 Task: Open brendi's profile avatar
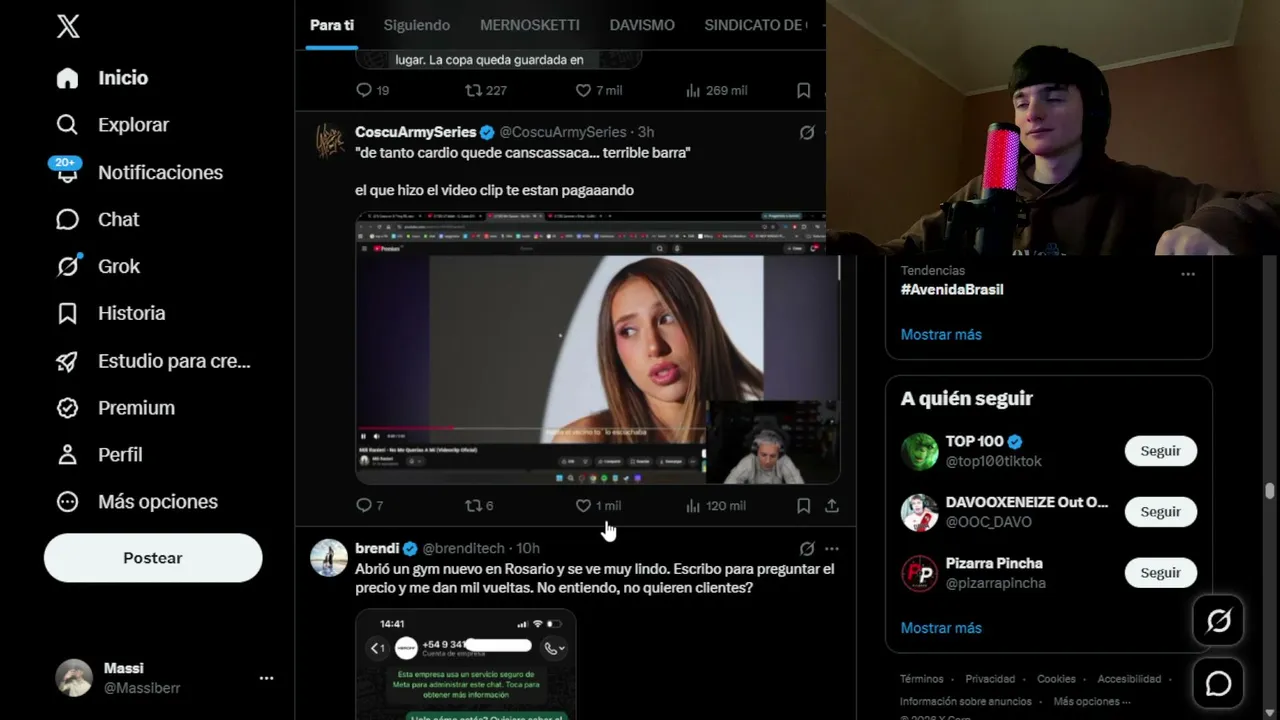[329, 558]
